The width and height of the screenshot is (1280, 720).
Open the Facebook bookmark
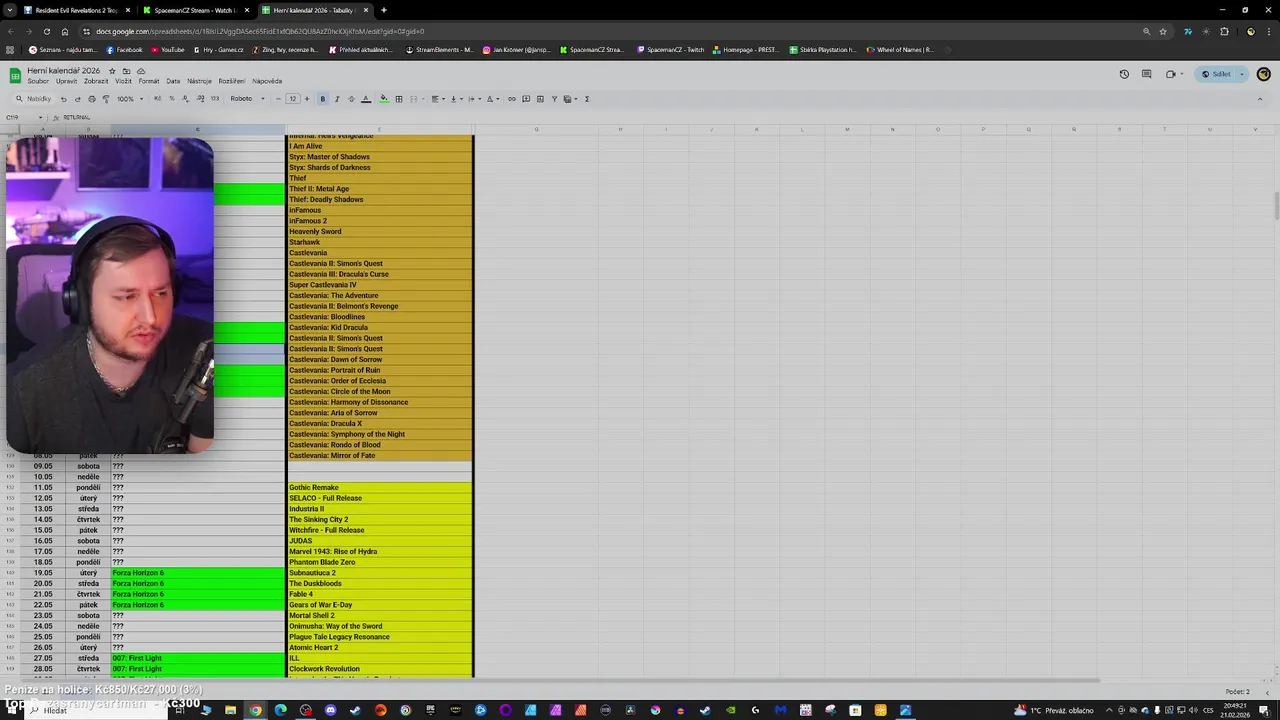tap(124, 49)
